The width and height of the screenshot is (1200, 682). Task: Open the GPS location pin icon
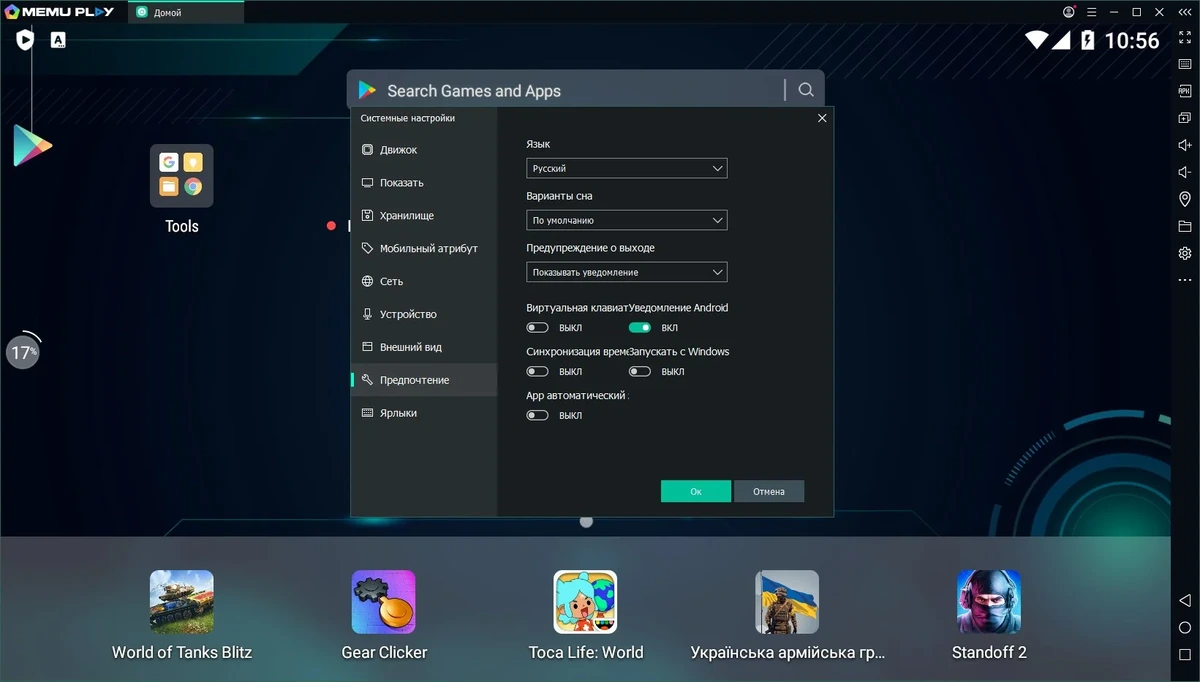point(1185,199)
